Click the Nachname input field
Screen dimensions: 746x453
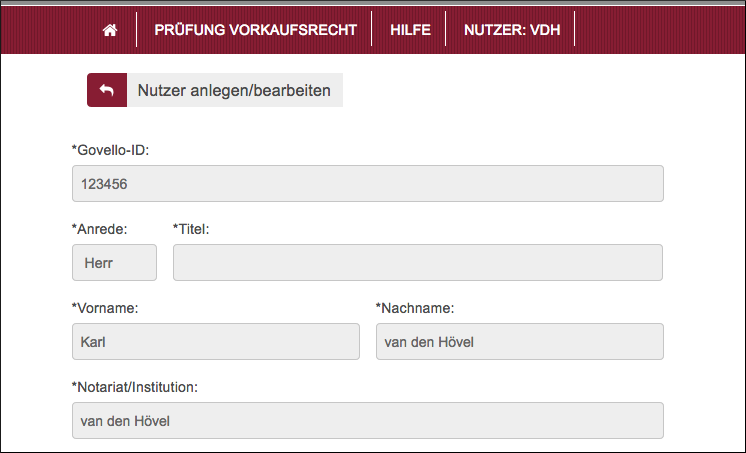(518, 341)
